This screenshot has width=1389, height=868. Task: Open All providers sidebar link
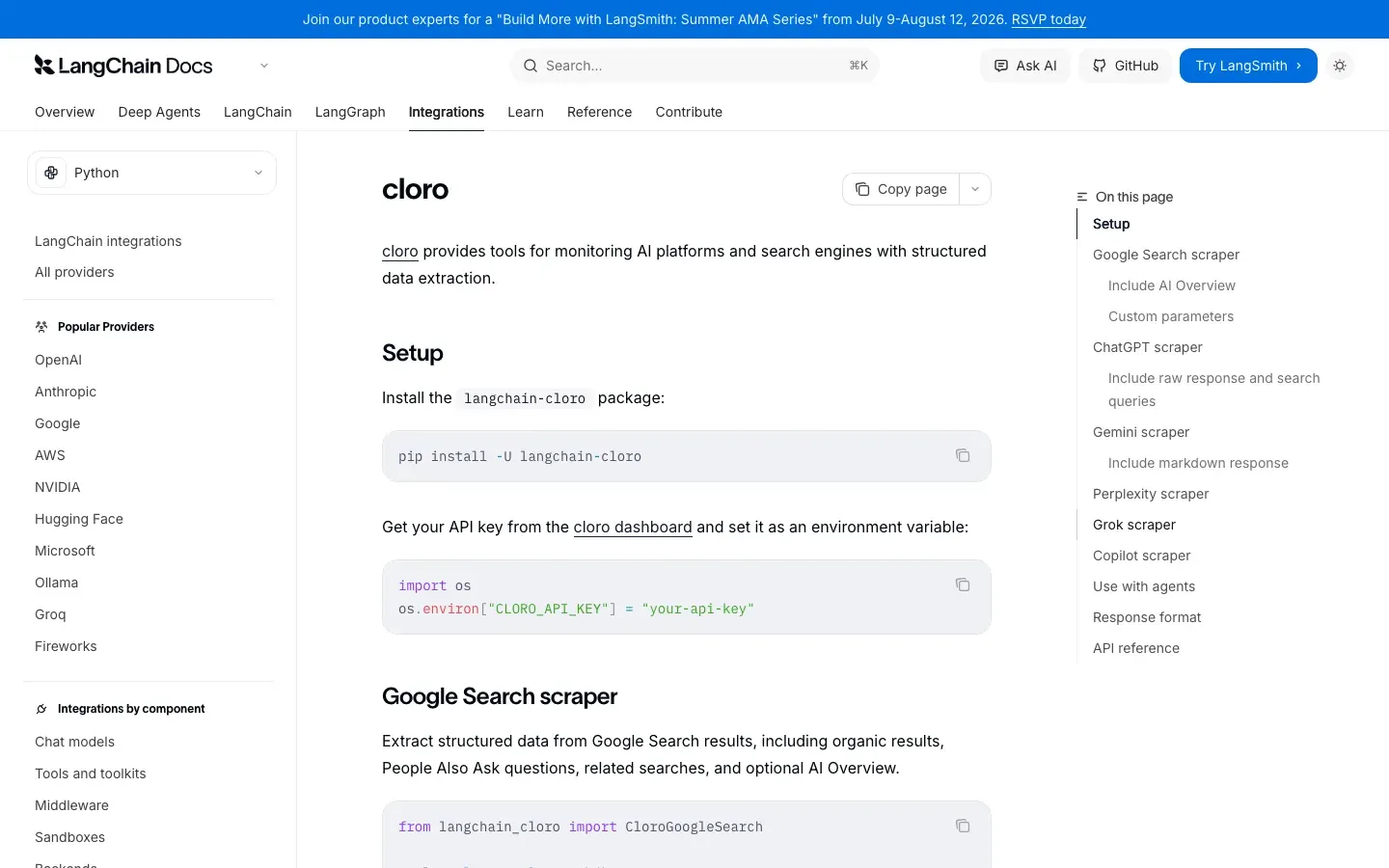pos(74,272)
